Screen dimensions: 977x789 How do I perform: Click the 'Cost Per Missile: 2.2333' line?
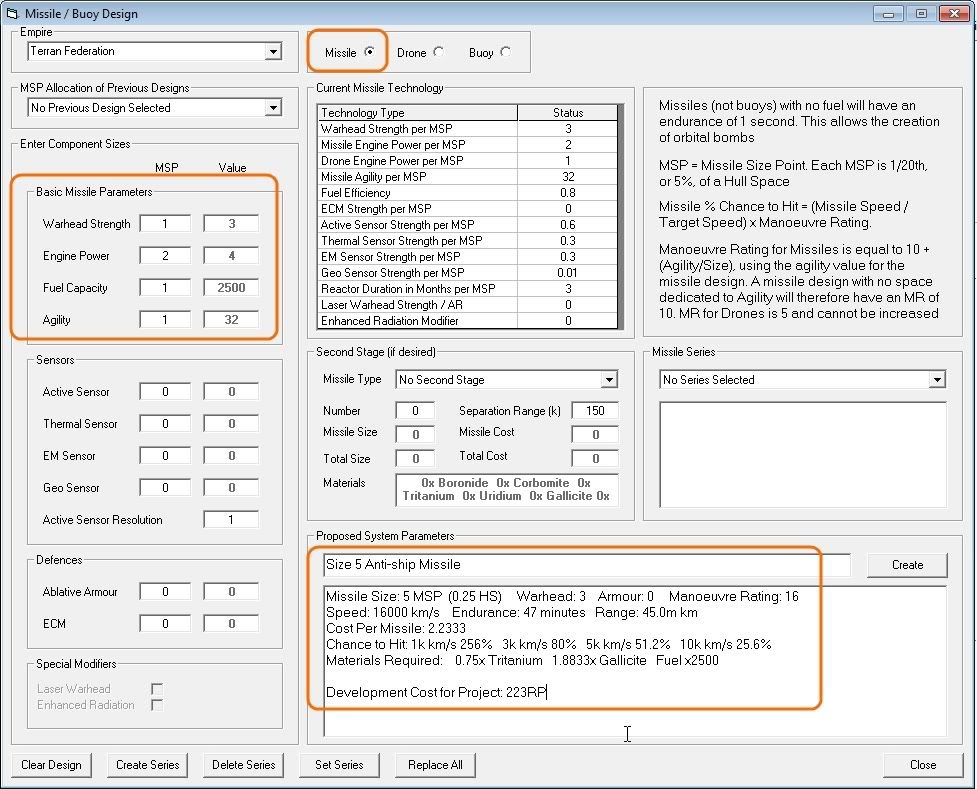point(396,628)
